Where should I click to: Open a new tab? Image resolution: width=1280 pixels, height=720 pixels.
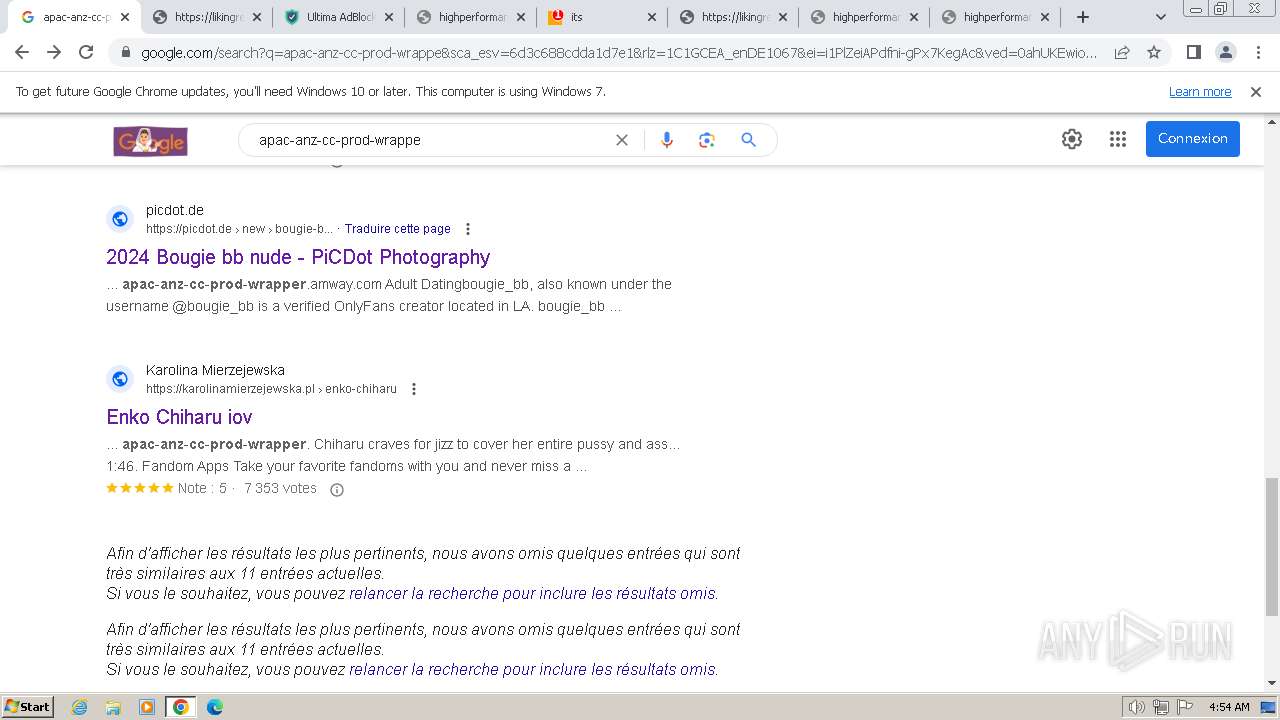1083,17
